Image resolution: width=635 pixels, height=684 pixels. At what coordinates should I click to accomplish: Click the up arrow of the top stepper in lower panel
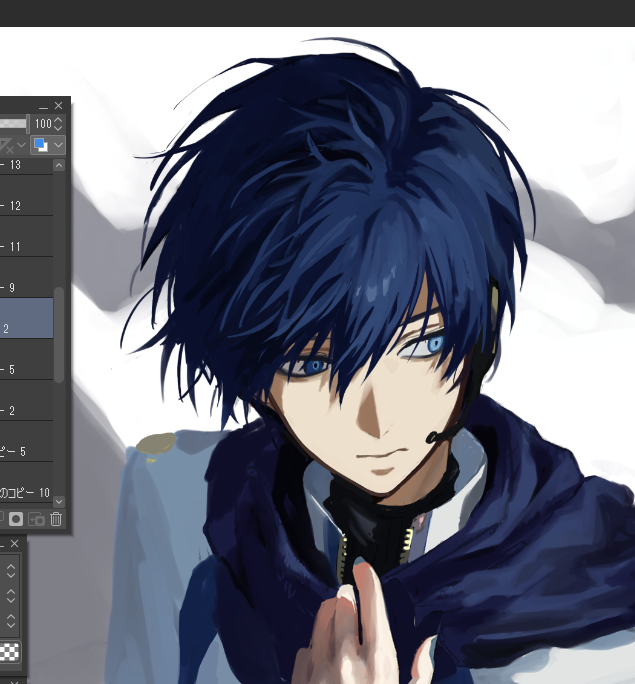[11, 566]
